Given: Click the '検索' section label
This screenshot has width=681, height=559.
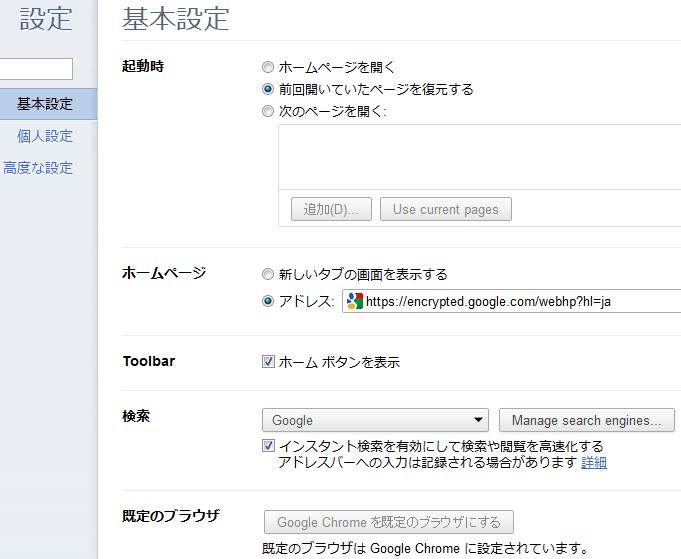Looking at the screenshot, I should pos(136,417).
